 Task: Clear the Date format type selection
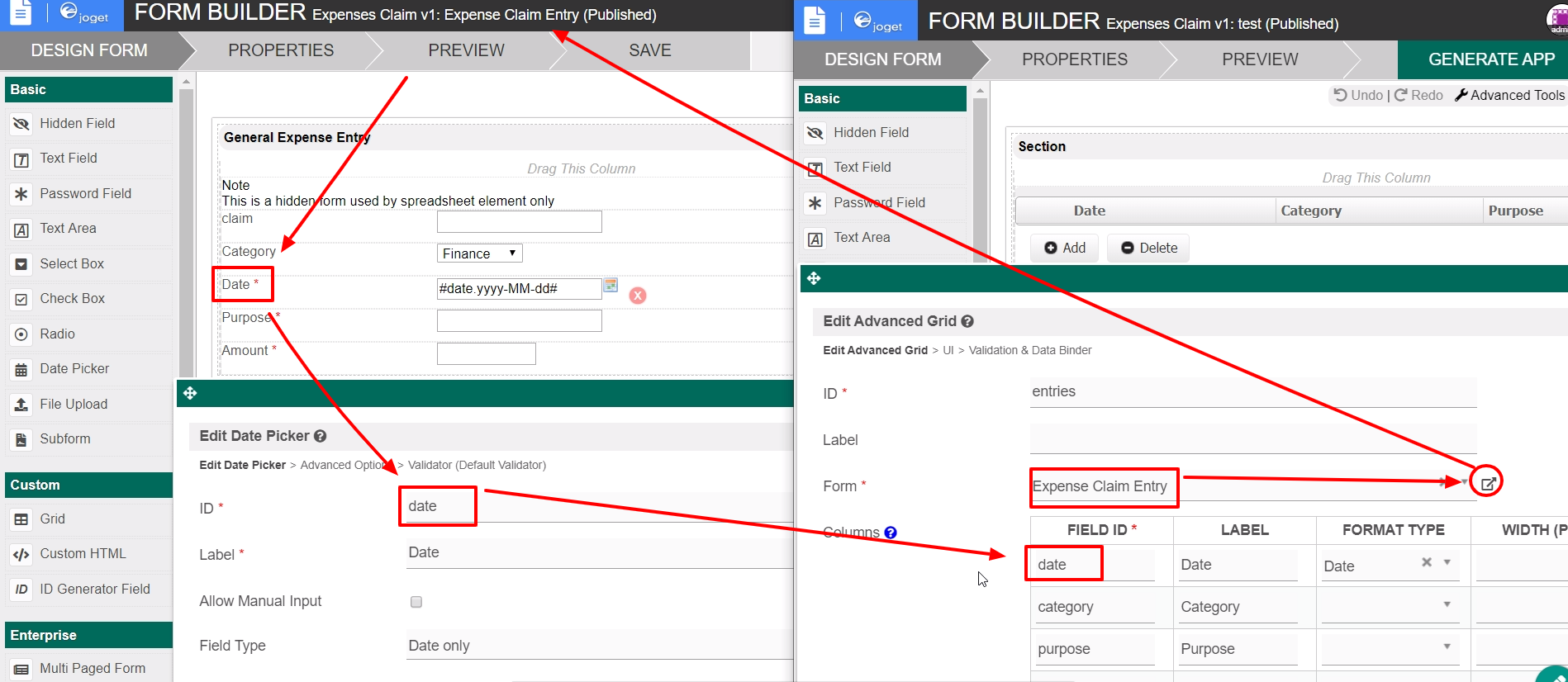[x=1427, y=562]
